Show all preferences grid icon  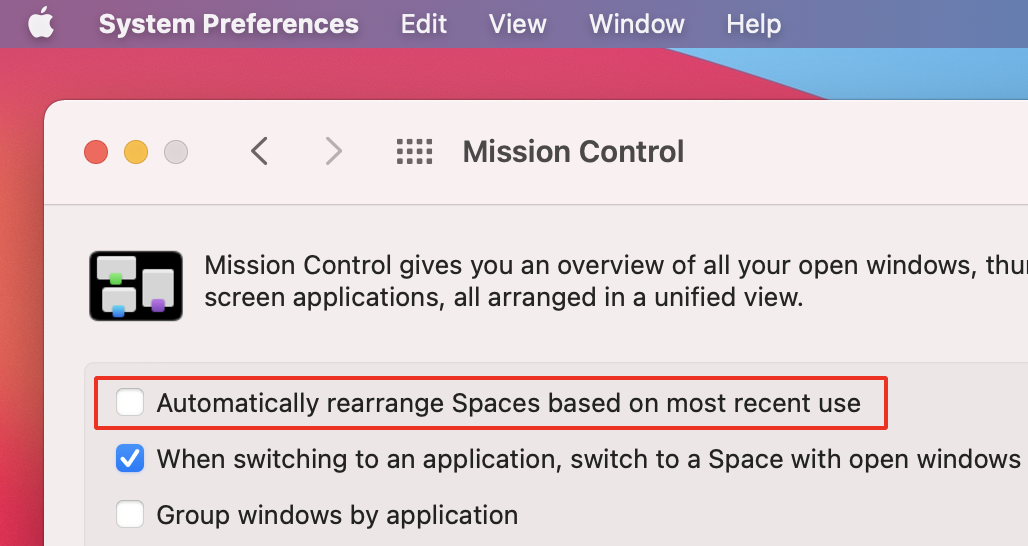point(415,152)
